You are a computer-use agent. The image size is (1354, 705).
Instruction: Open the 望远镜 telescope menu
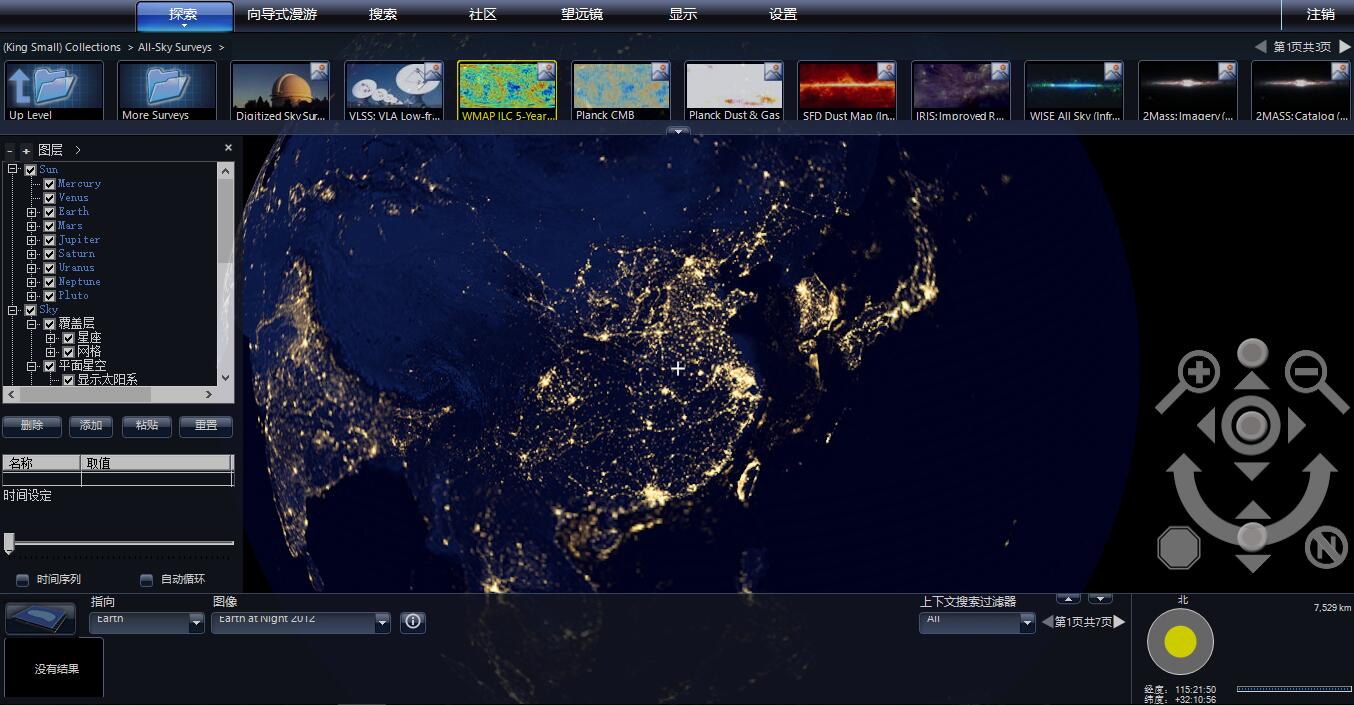pos(584,15)
